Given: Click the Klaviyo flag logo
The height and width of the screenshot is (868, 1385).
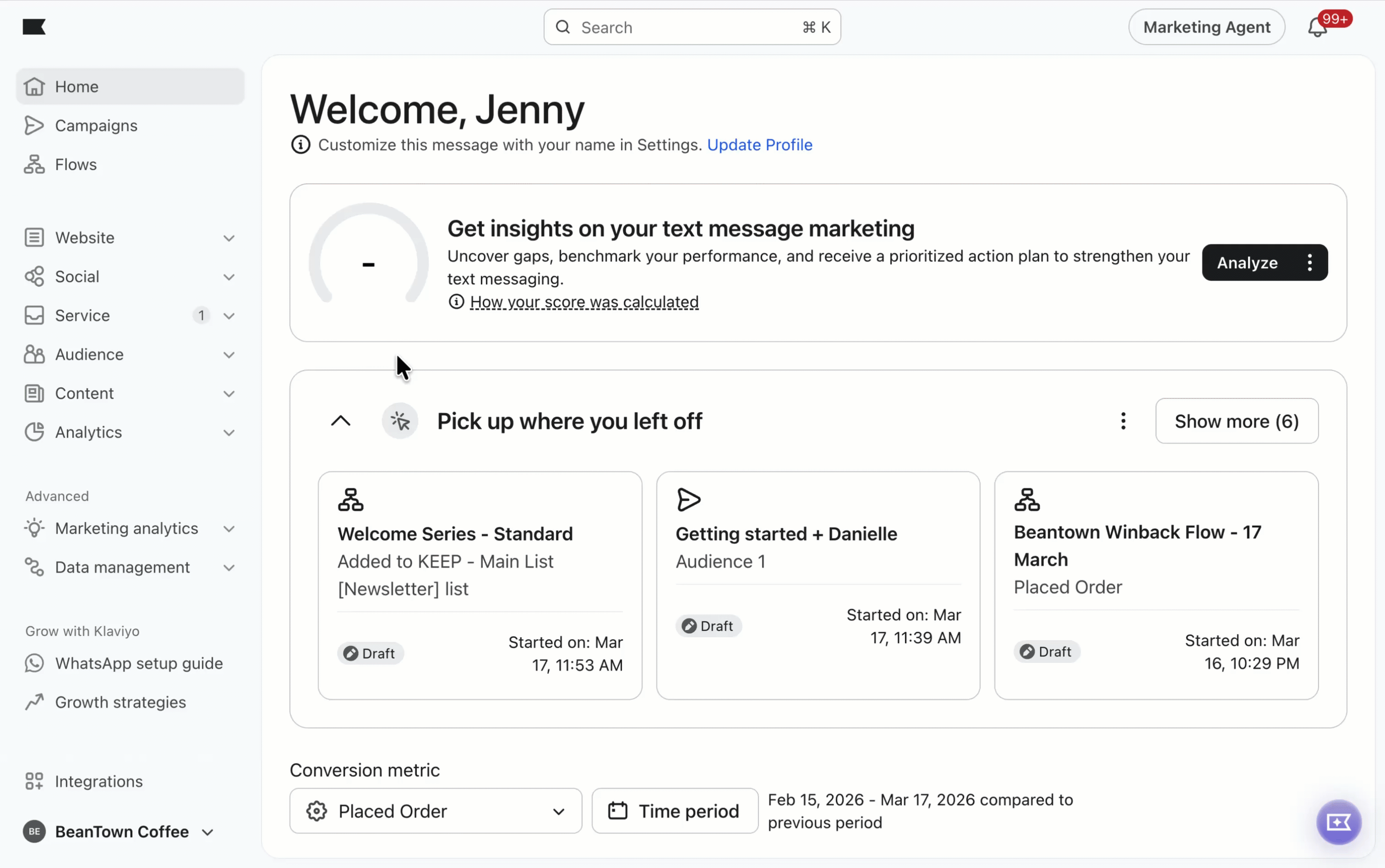Looking at the screenshot, I should click(34, 27).
